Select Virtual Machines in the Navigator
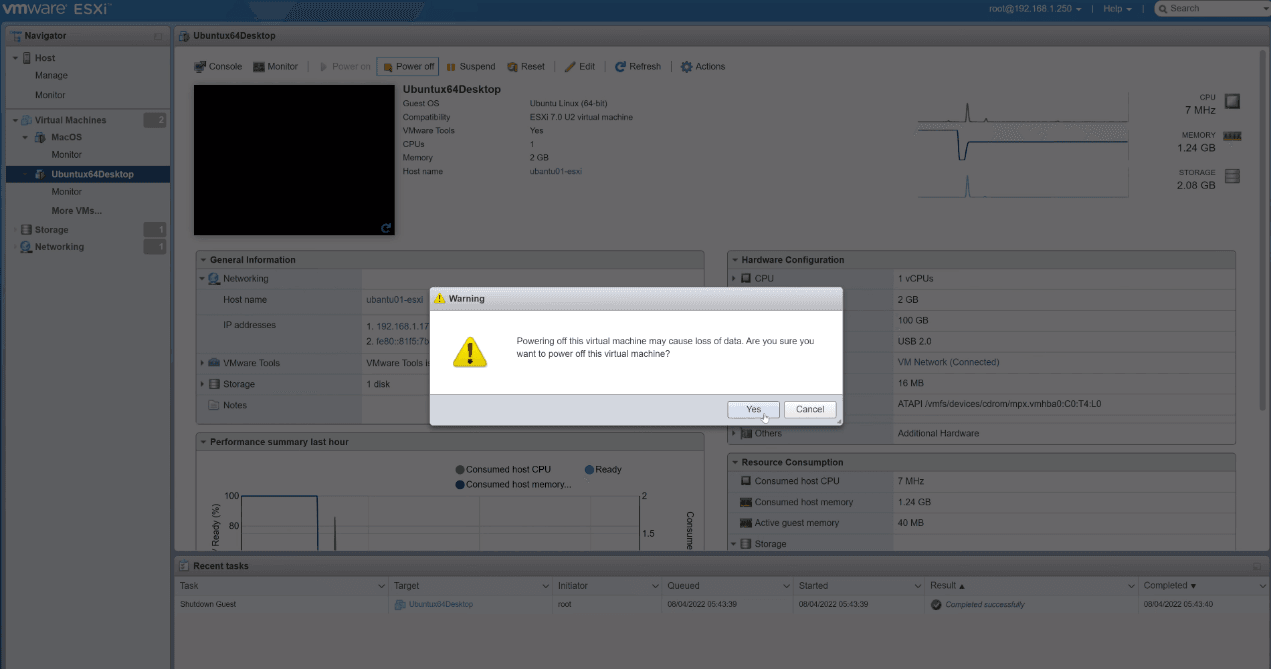This screenshot has width=1271, height=669. tap(70, 120)
